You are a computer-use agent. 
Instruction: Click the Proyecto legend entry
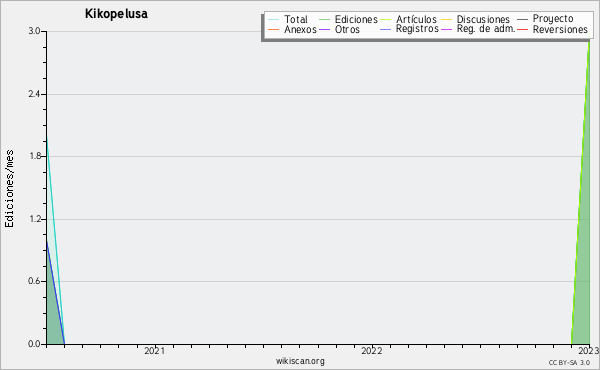coord(545,18)
